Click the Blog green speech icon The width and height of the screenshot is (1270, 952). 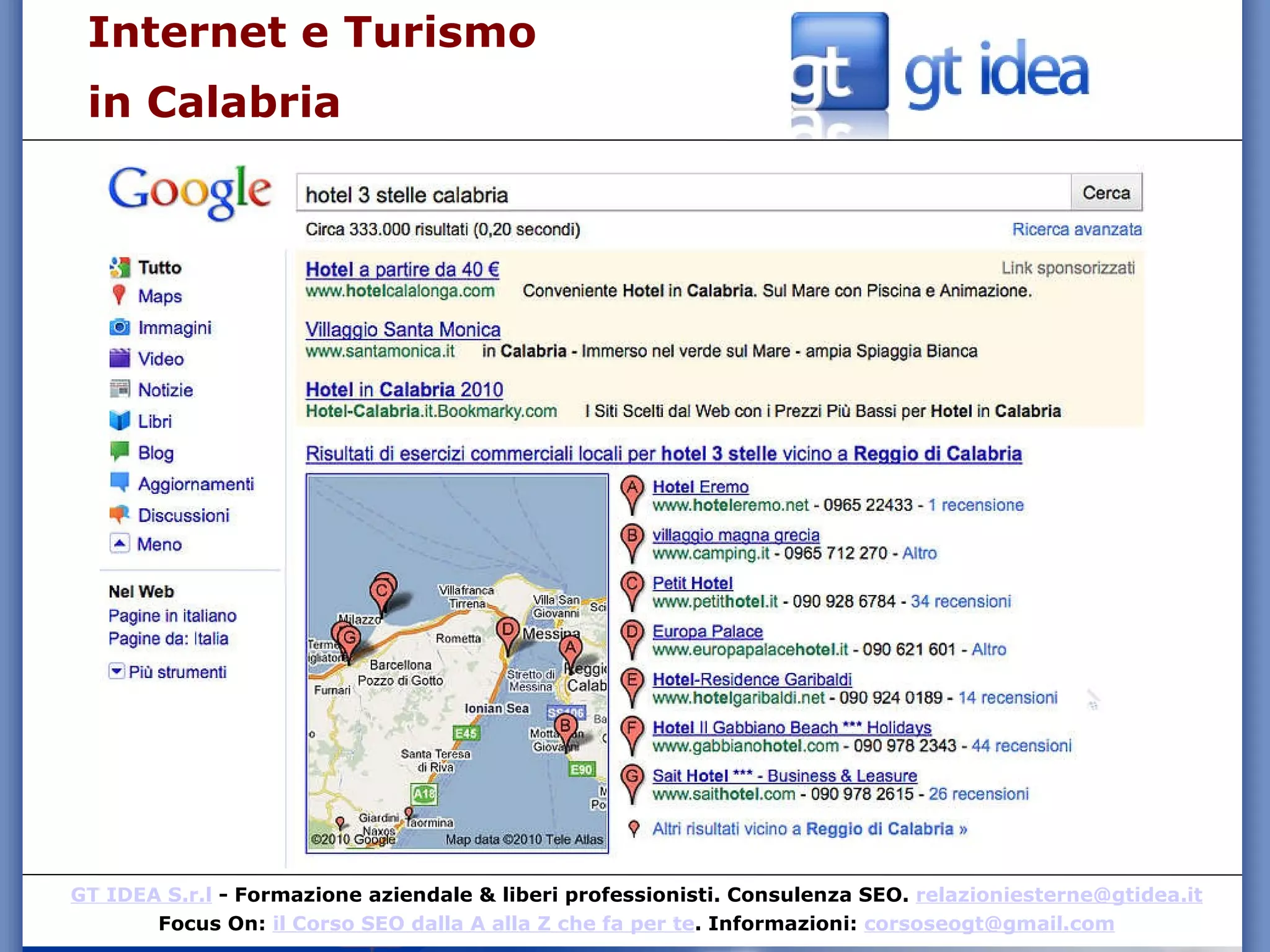click(x=120, y=452)
